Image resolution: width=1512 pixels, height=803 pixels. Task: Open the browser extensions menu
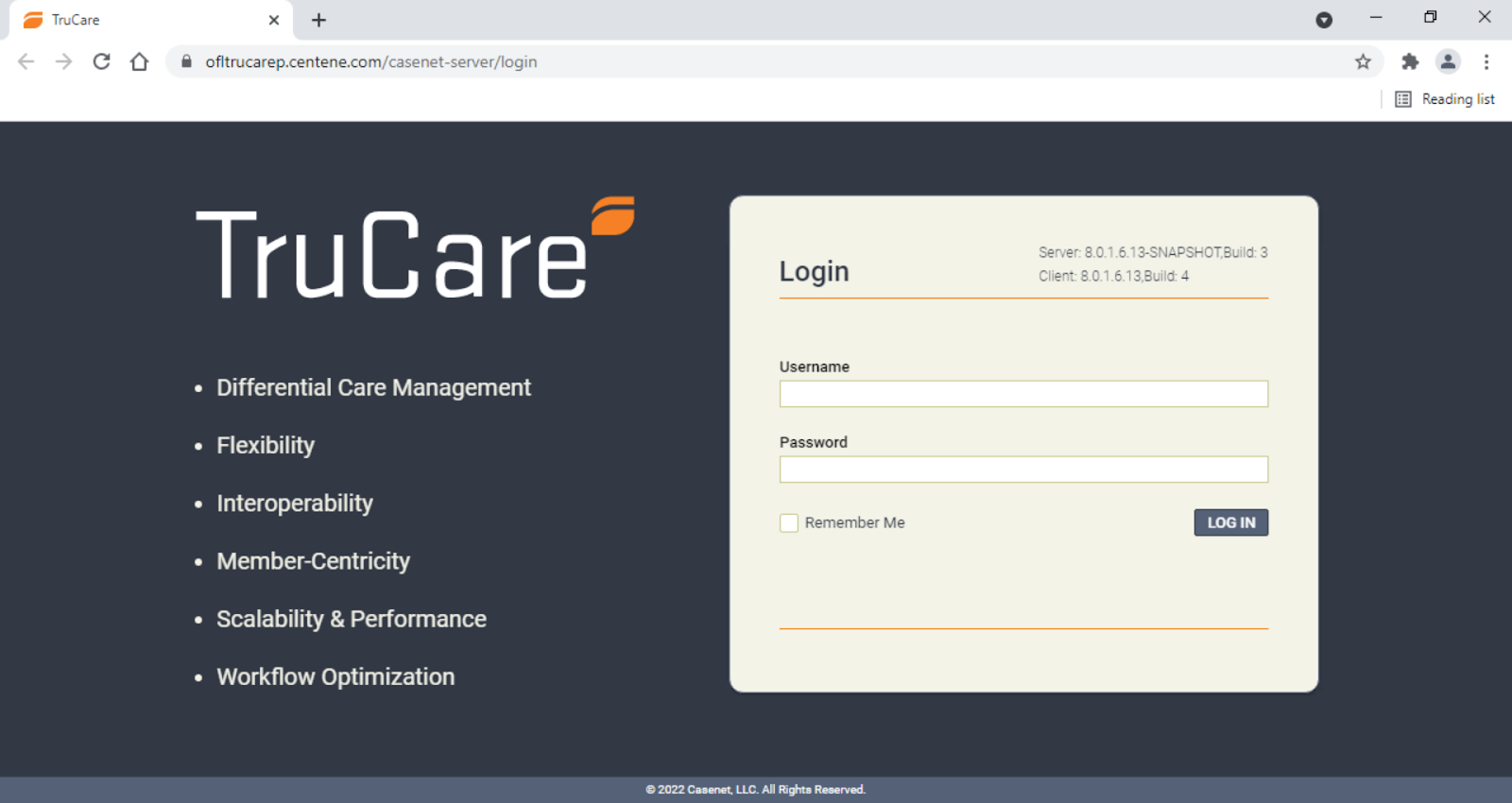tap(1410, 61)
